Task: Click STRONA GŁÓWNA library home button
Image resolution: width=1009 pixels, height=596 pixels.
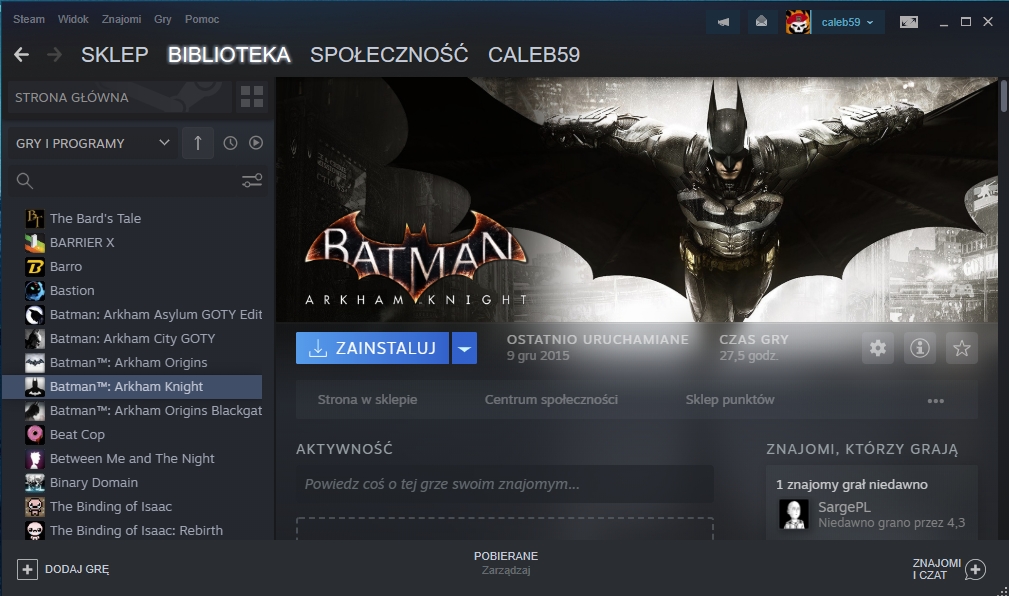Action: point(120,97)
